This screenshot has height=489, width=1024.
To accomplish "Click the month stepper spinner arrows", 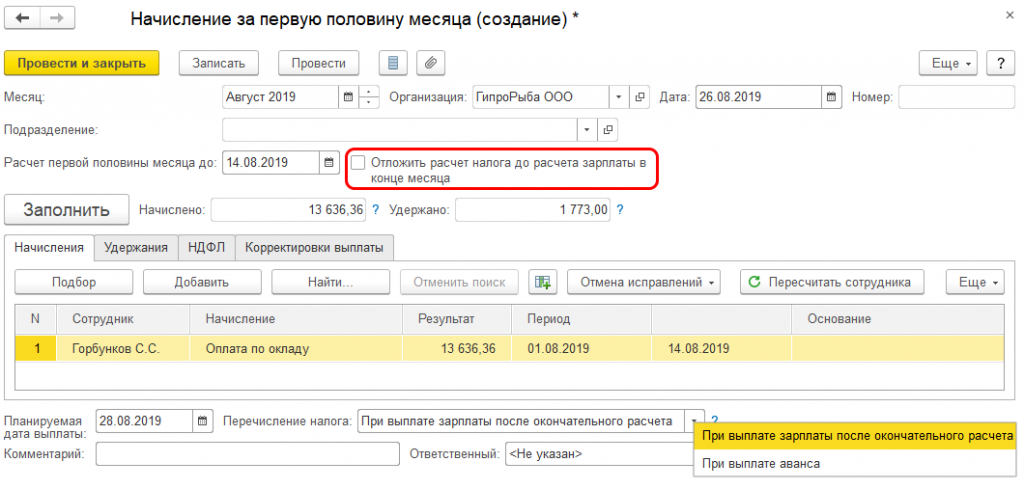I will pos(369,97).
